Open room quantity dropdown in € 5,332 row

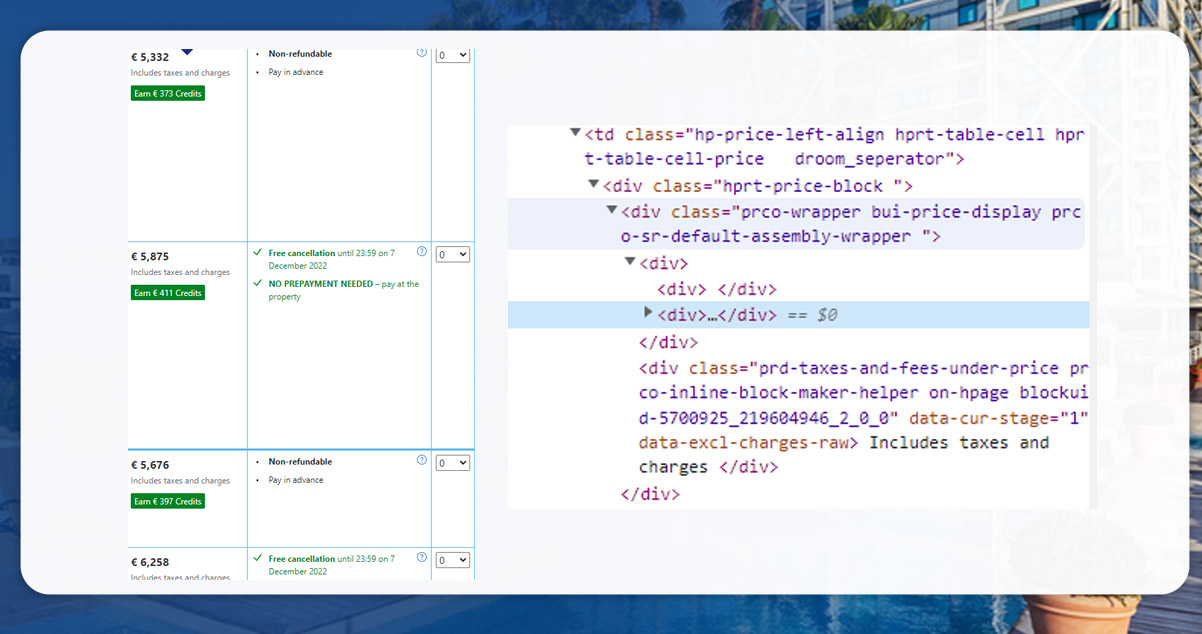(x=453, y=55)
